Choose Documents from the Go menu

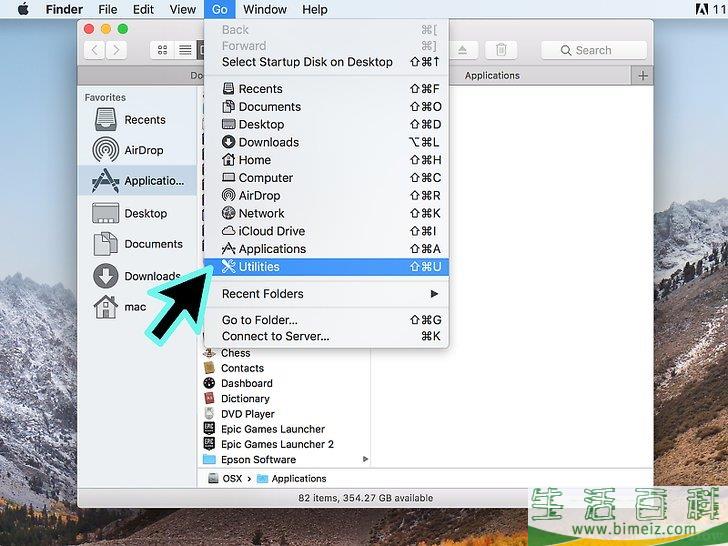point(326,107)
